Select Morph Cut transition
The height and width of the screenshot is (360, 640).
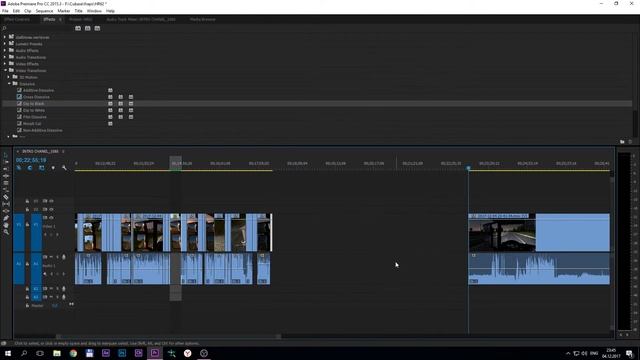pyautogui.click(x=32, y=124)
